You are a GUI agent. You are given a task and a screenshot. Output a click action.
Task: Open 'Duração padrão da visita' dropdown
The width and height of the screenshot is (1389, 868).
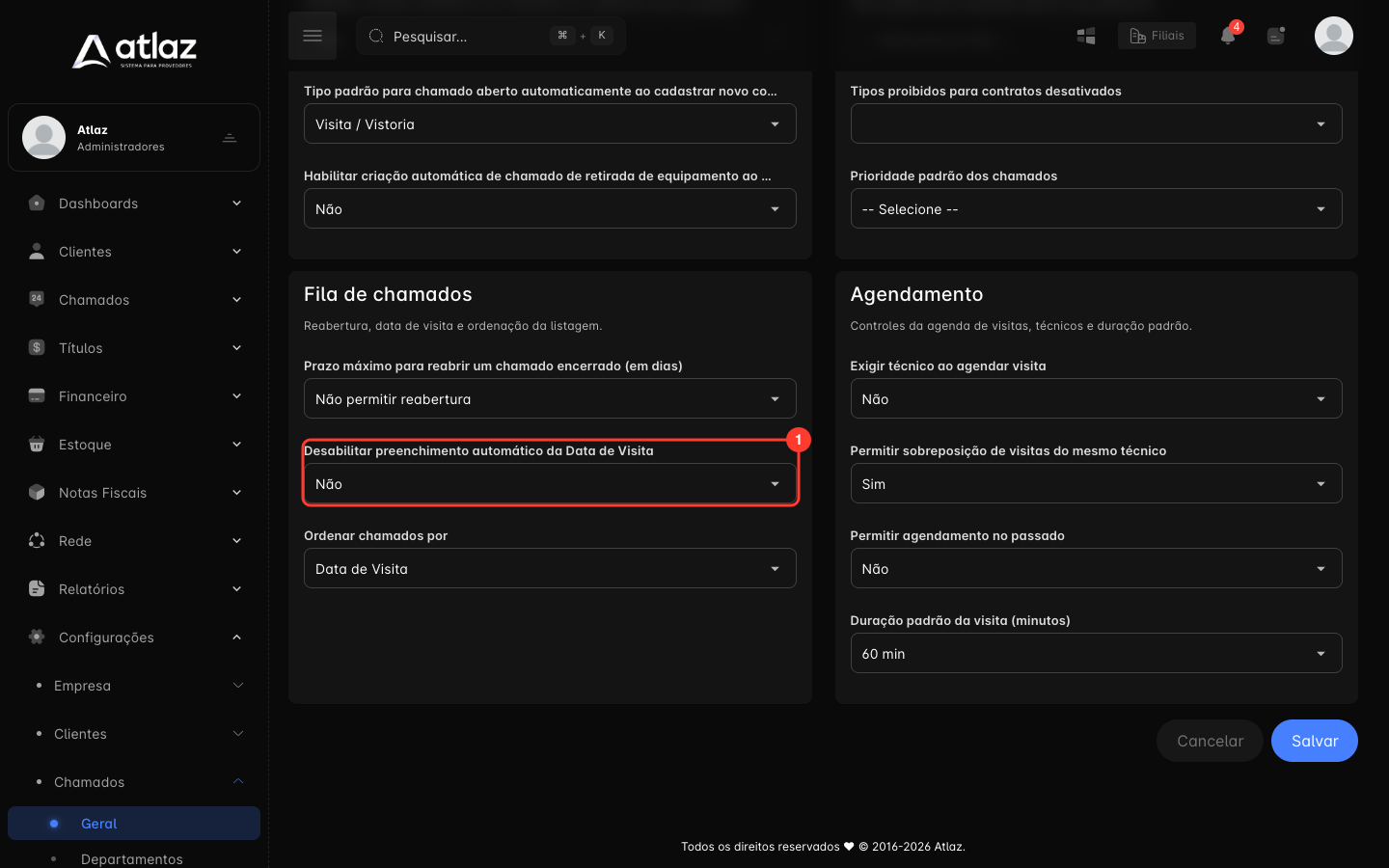click(x=1096, y=653)
